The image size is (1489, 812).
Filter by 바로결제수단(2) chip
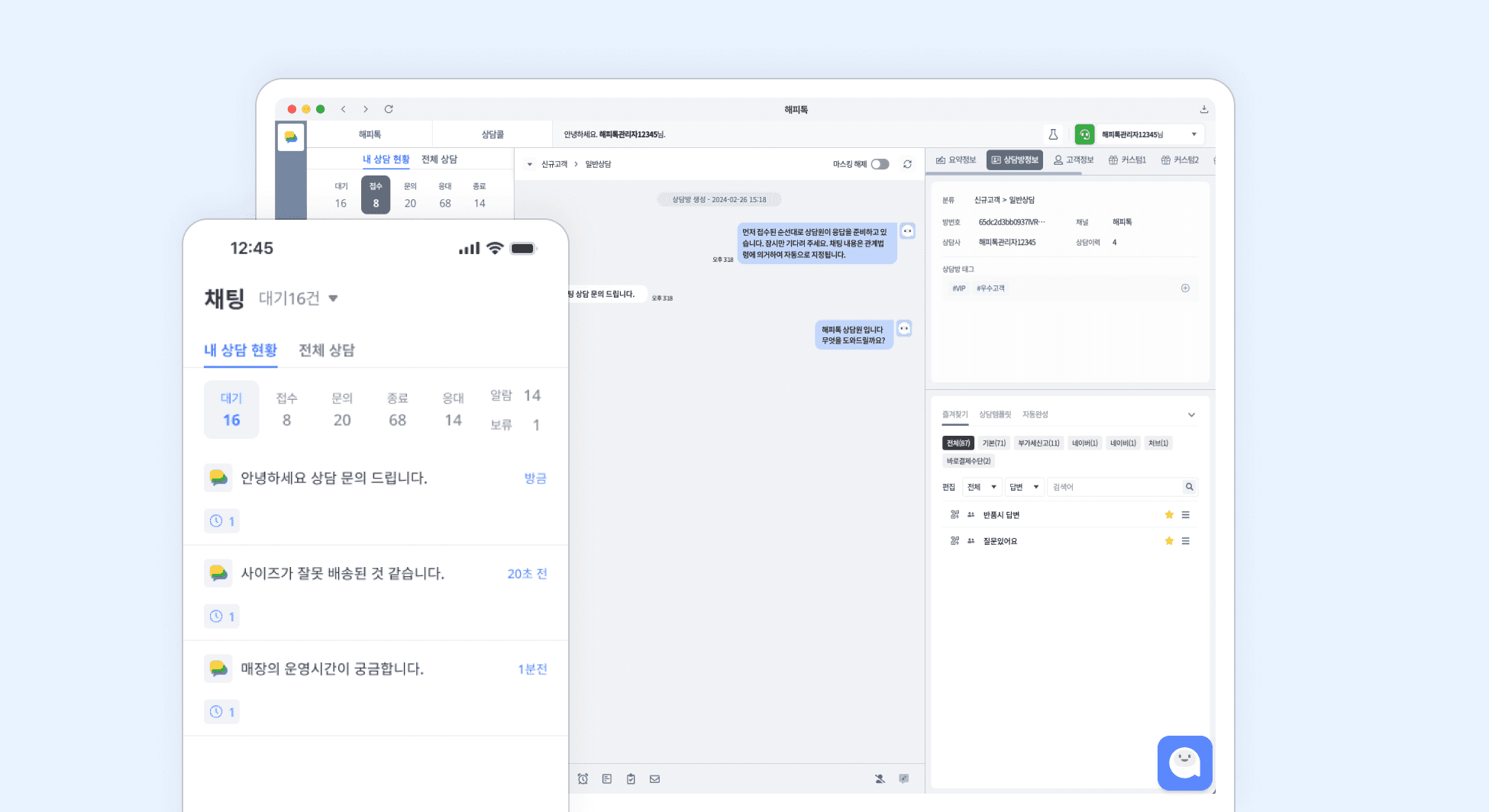(x=968, y=461)
